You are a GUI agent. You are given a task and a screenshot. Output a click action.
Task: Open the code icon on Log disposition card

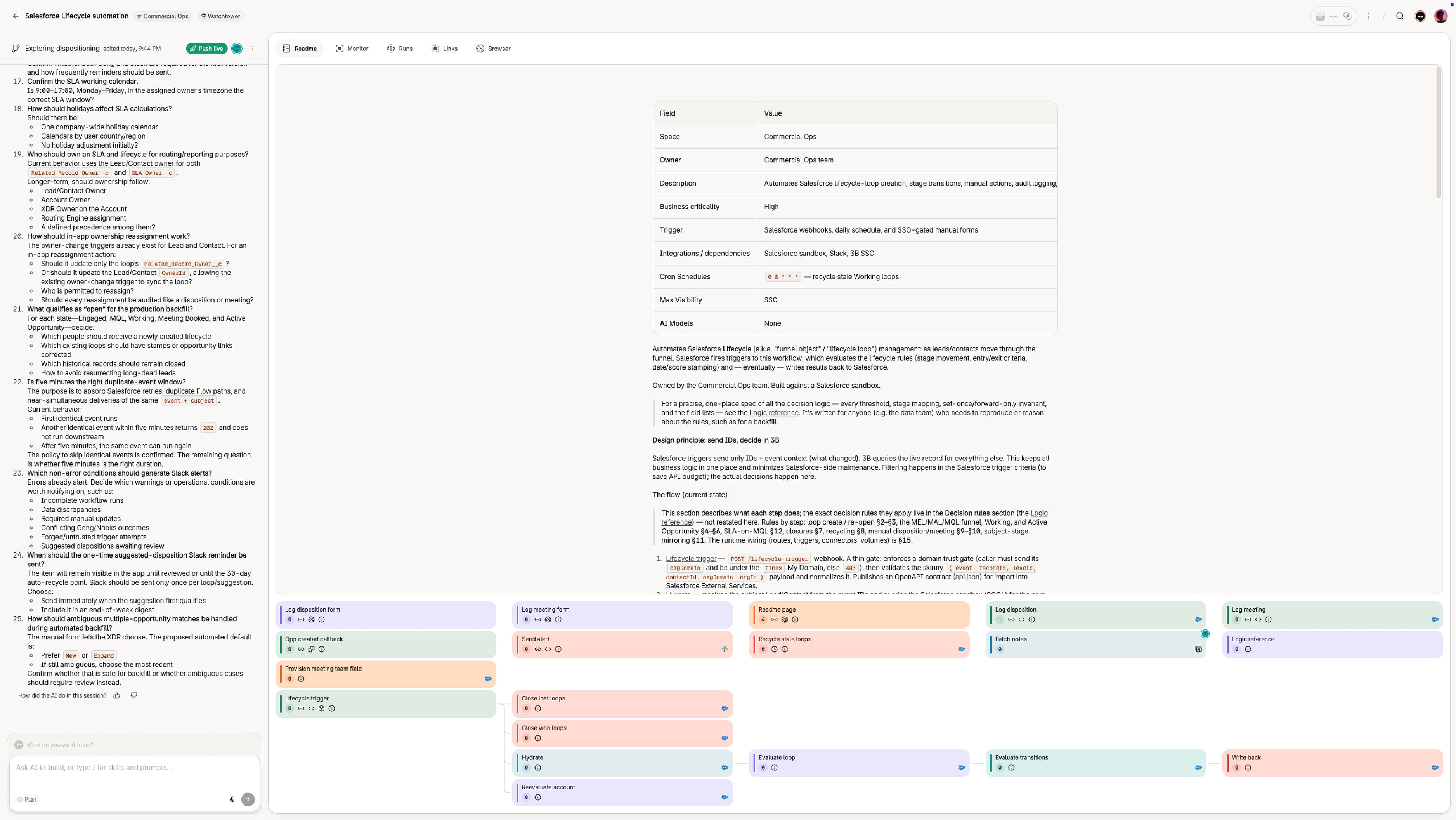coord(1021,620)
